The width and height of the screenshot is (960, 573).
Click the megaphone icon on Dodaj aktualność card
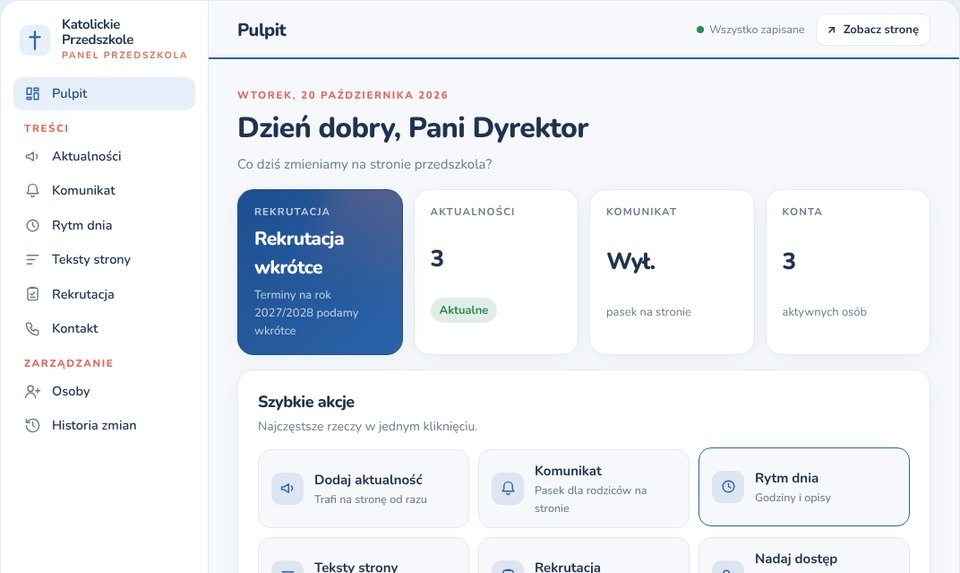point(287,489)
